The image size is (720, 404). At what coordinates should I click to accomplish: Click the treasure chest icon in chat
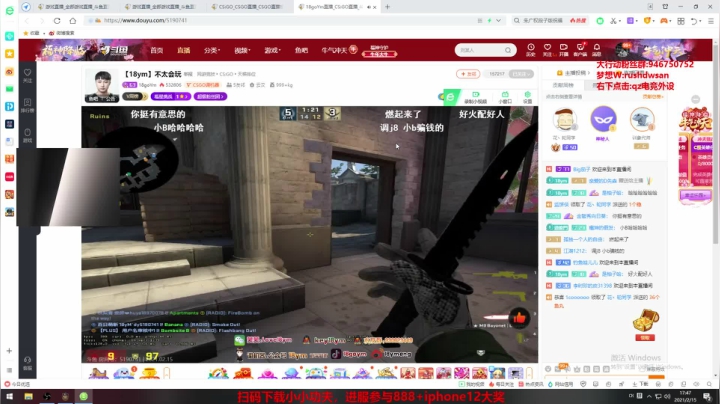pos(645,320)
